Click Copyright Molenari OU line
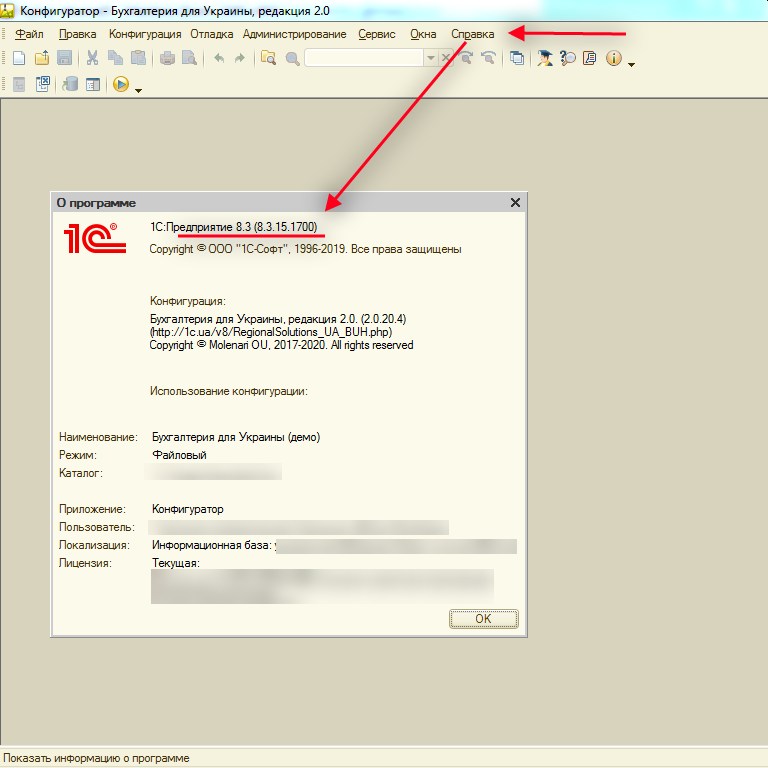Image resolution: width=768 pixels, height=768 pixels. (x=281, y=345)
